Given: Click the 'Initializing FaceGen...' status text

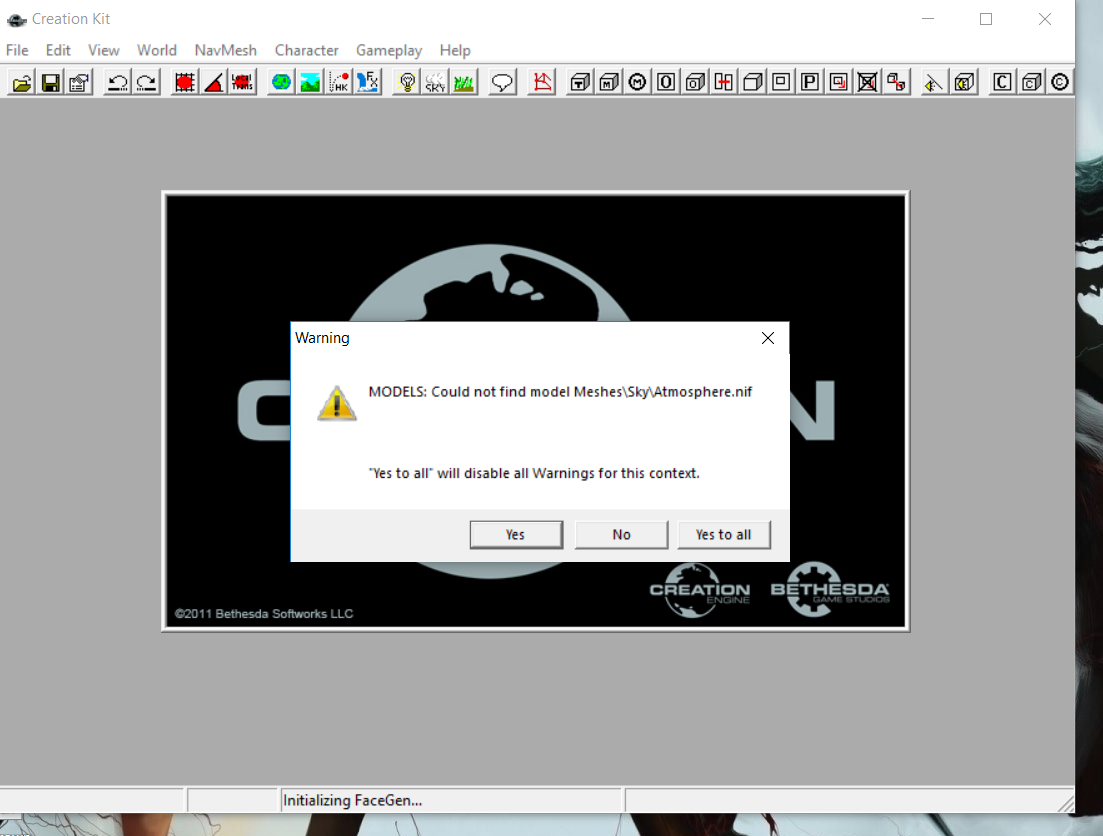Looking at the screenshot, I should click(x=352, y=800).
